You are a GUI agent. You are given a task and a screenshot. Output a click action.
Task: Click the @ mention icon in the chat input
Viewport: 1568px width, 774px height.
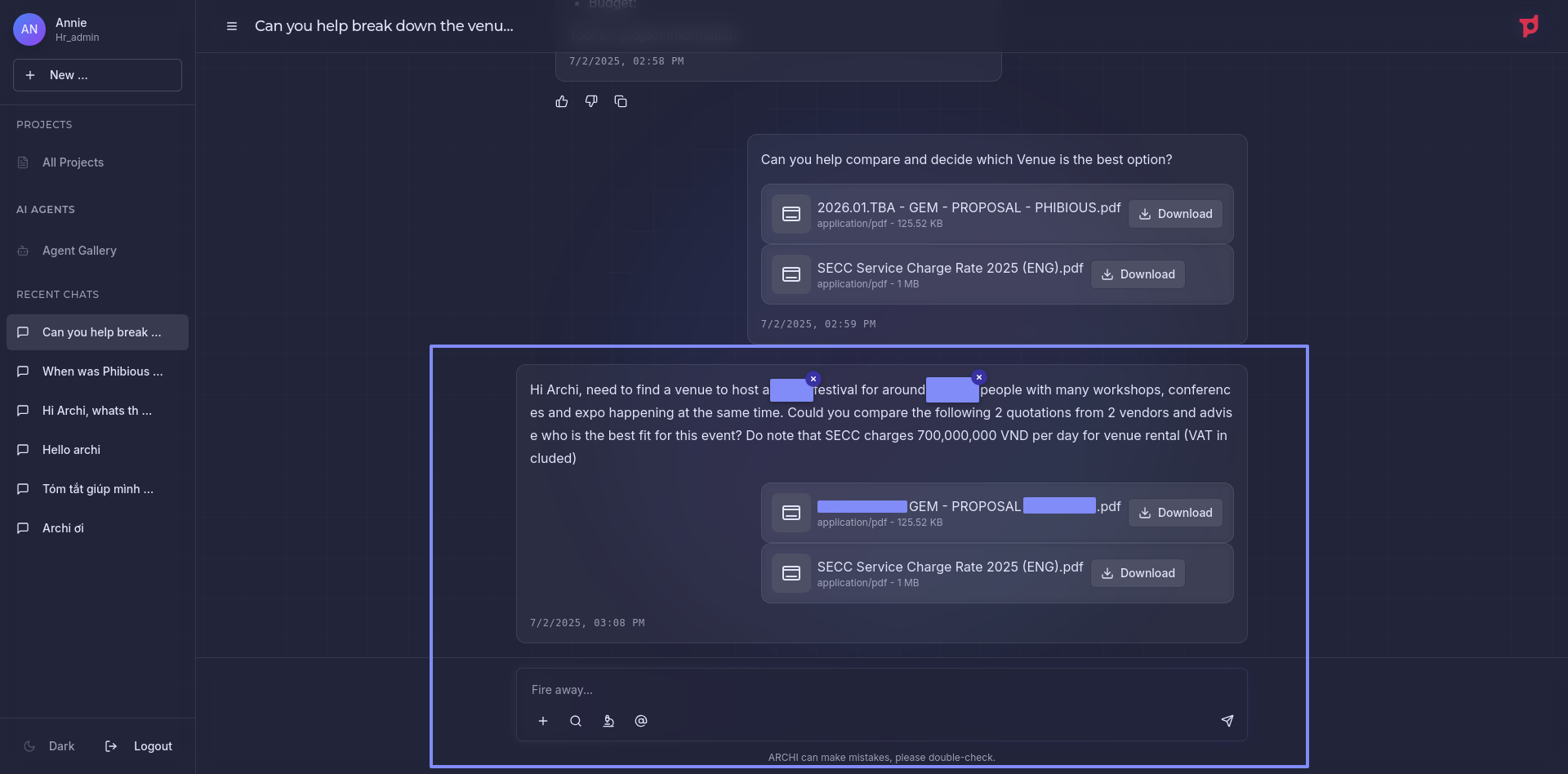(641, 721)
